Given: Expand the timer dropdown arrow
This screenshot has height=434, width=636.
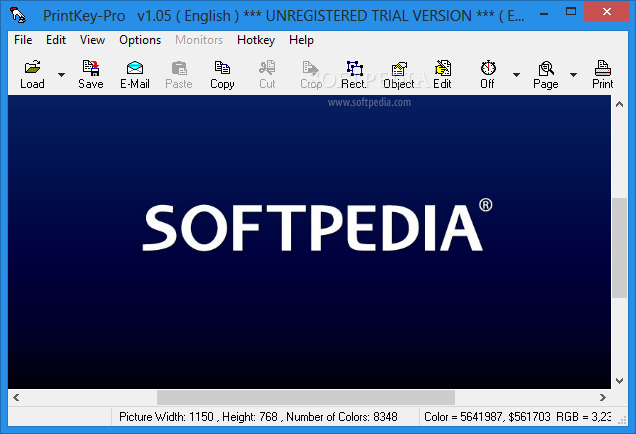Looking at the screenshot, I should coord(516,75).
